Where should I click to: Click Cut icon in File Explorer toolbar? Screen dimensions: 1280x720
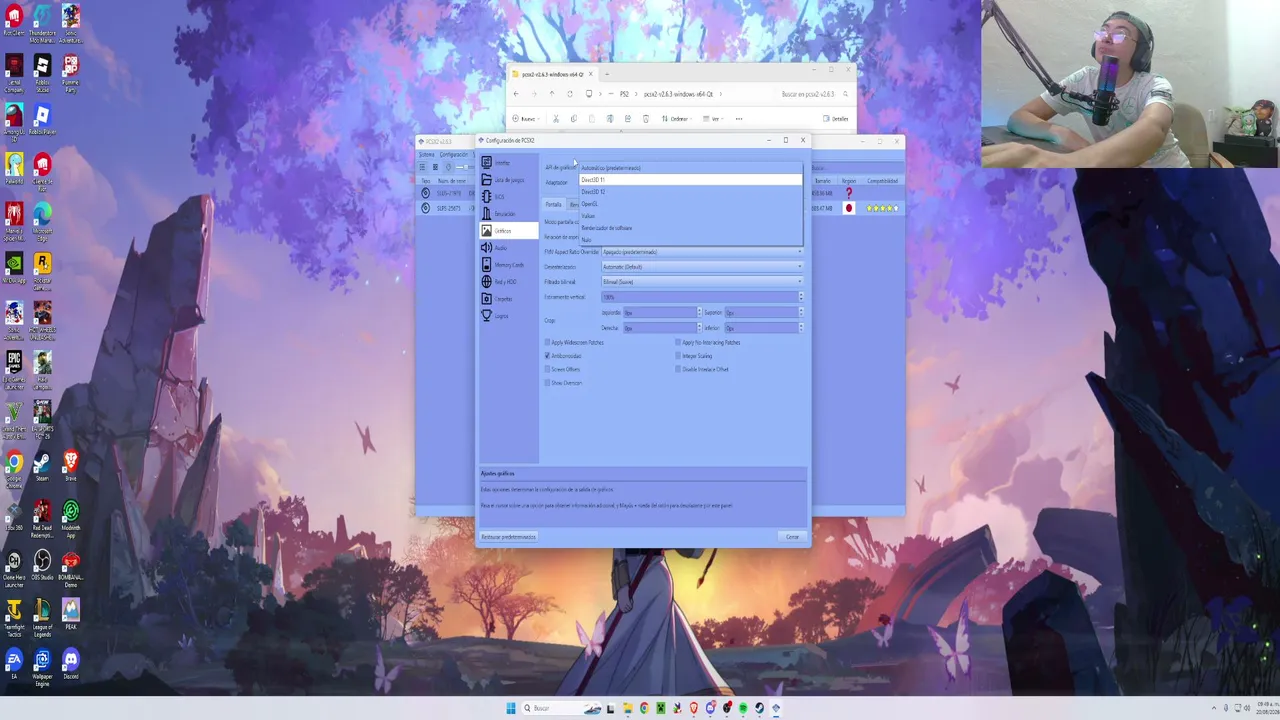pos(556,119)
